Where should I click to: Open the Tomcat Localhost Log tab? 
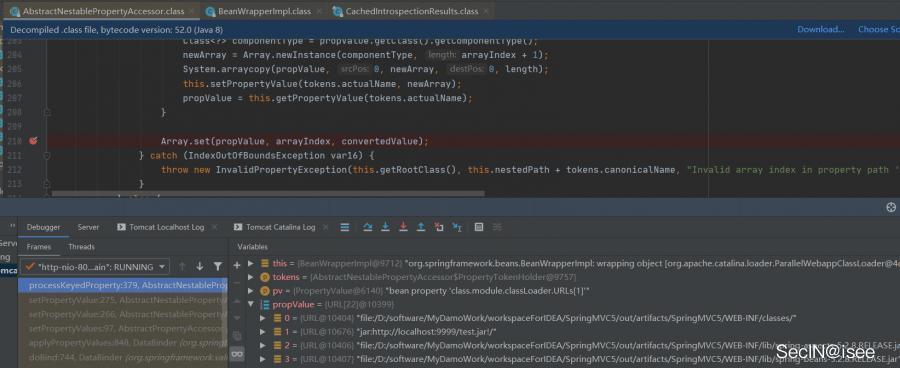pyautogui.click(x=166, y=227)
